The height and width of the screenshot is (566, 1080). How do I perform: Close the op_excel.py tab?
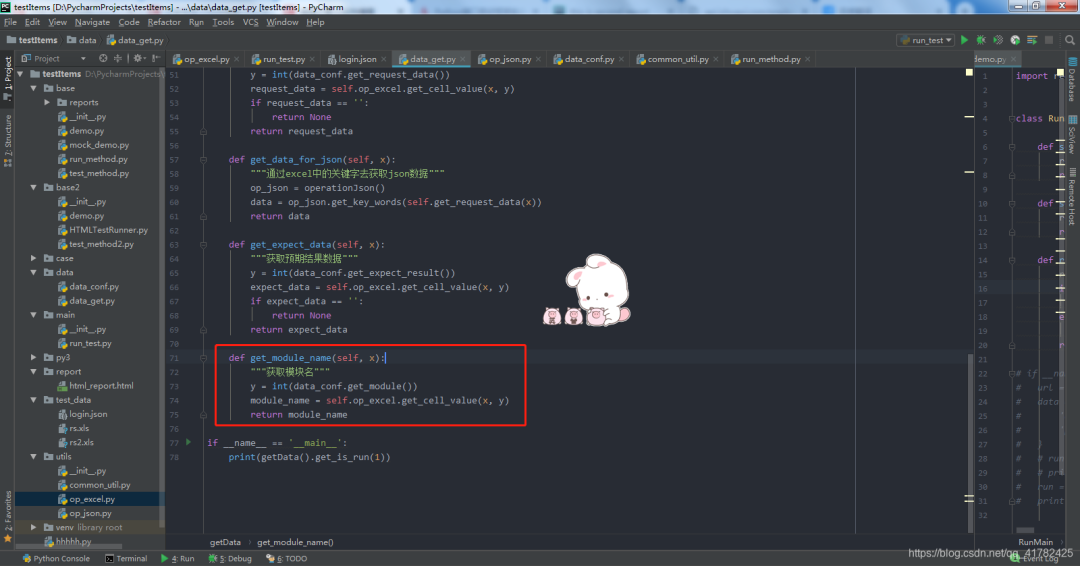click(237, 59)
